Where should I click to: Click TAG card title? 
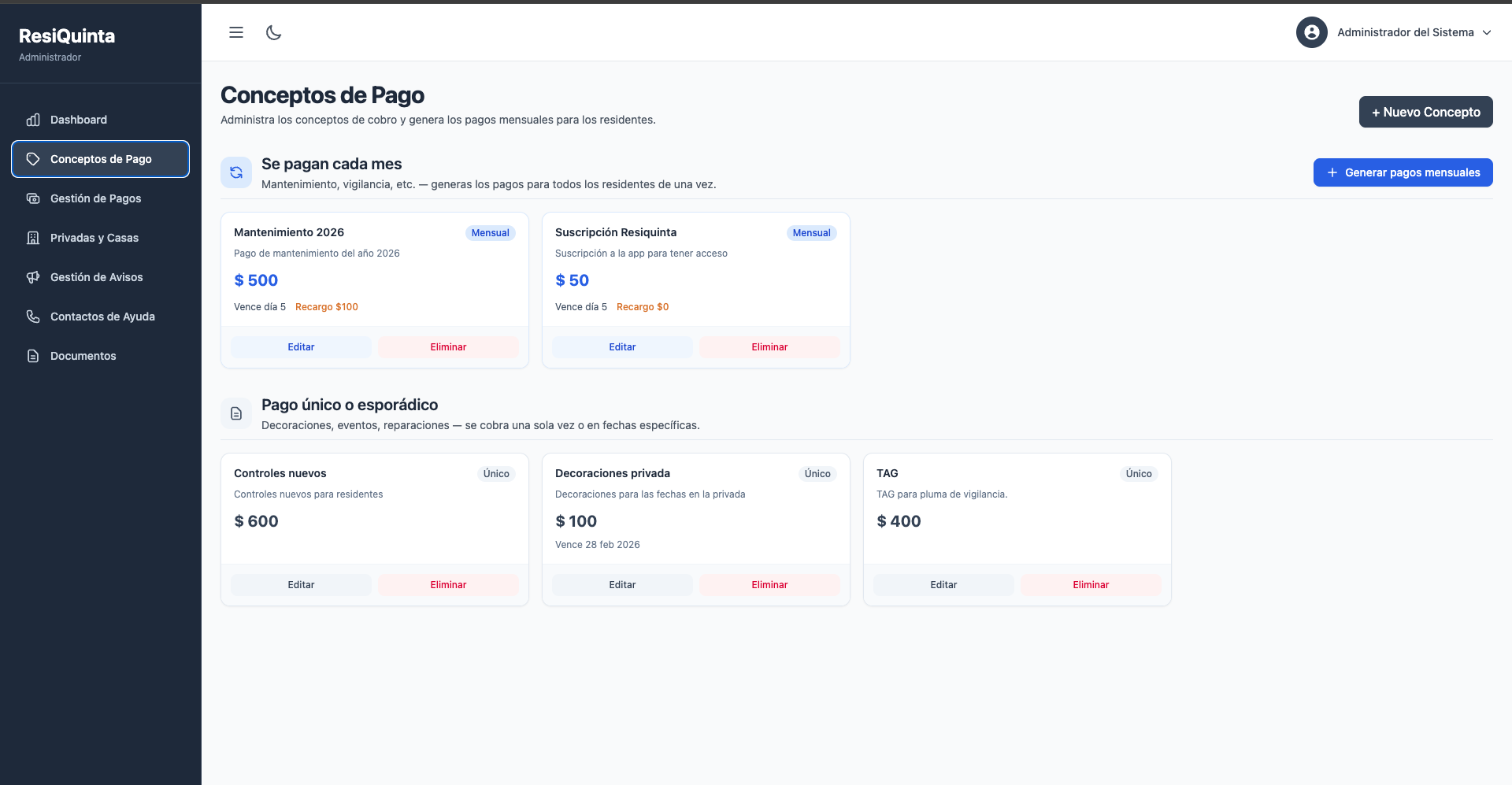tap(888, 473)
